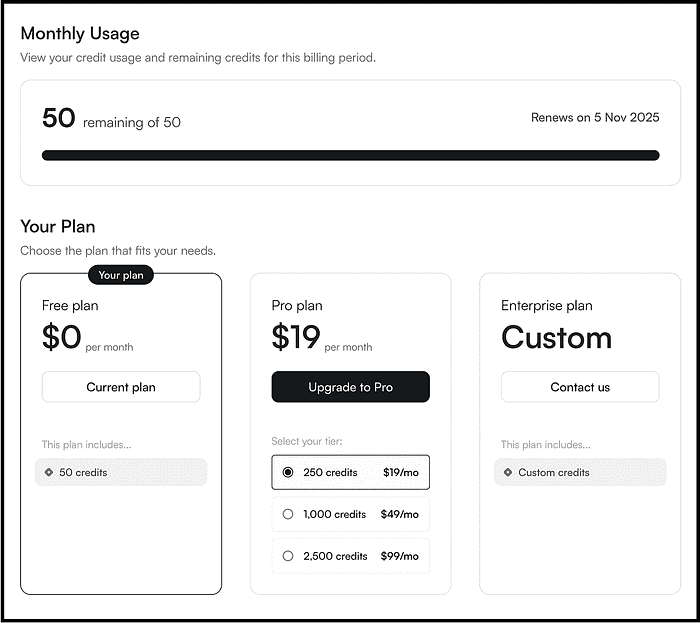This screenshot has width=700, height=623.
Task: Click the "50 remaining of 50" counter
Action: [x=111, y=120]
